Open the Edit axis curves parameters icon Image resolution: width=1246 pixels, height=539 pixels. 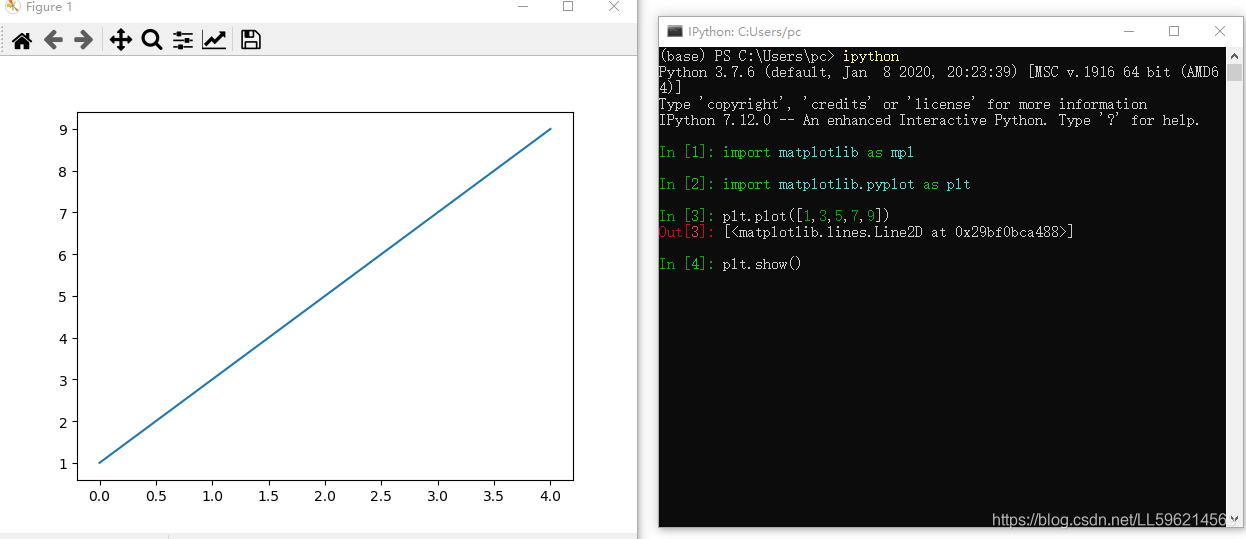pyautogui.click(x=214, y=40)
